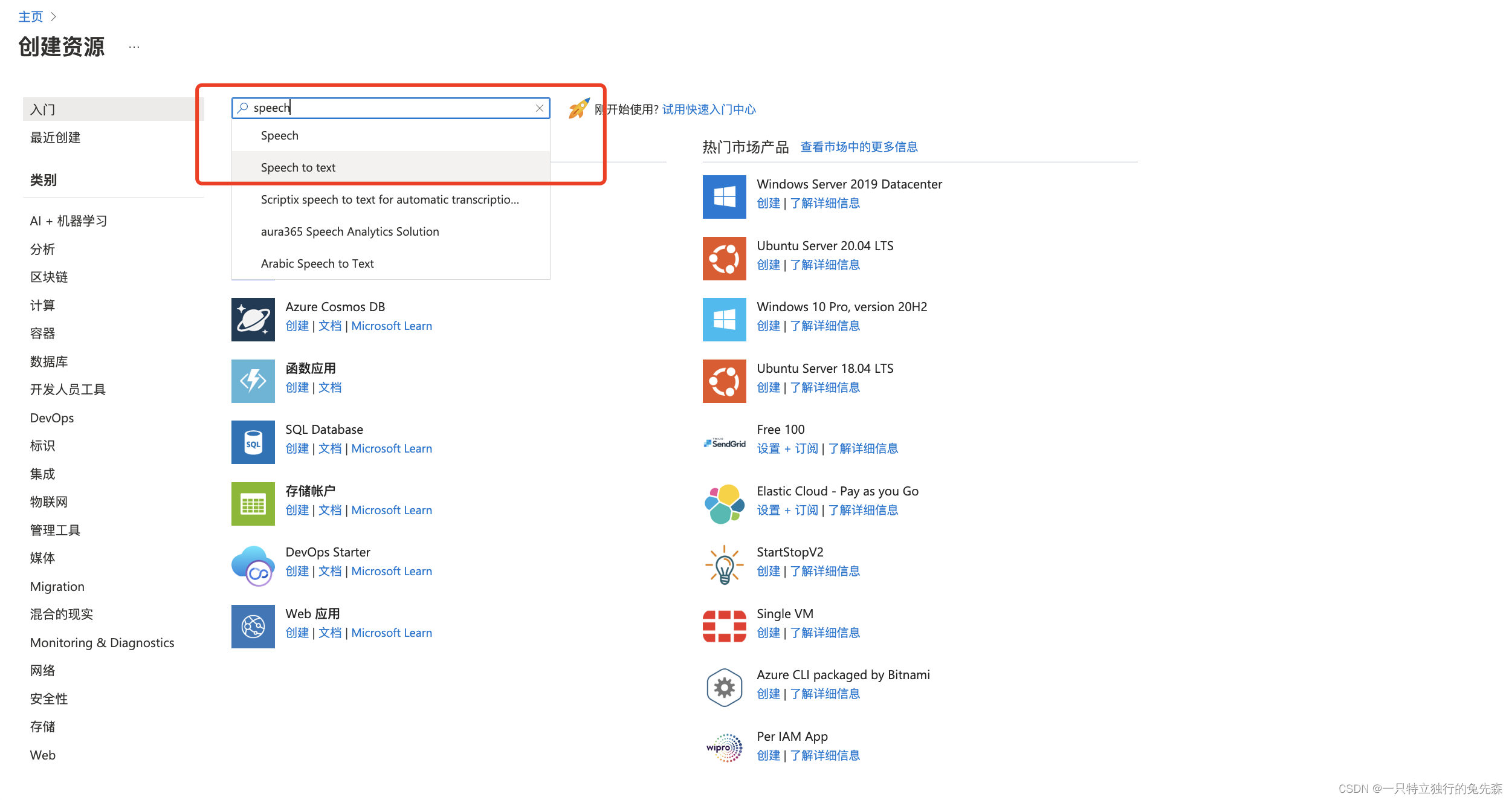Screen dimensions: 1512x800
Task: Select the 'Speech' search suggestion
Action: (x=279, y=135)
